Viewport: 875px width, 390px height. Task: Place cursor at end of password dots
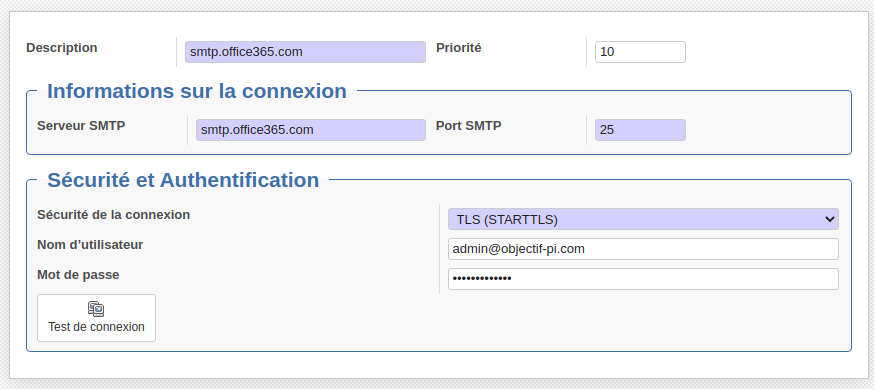(512, 279)
